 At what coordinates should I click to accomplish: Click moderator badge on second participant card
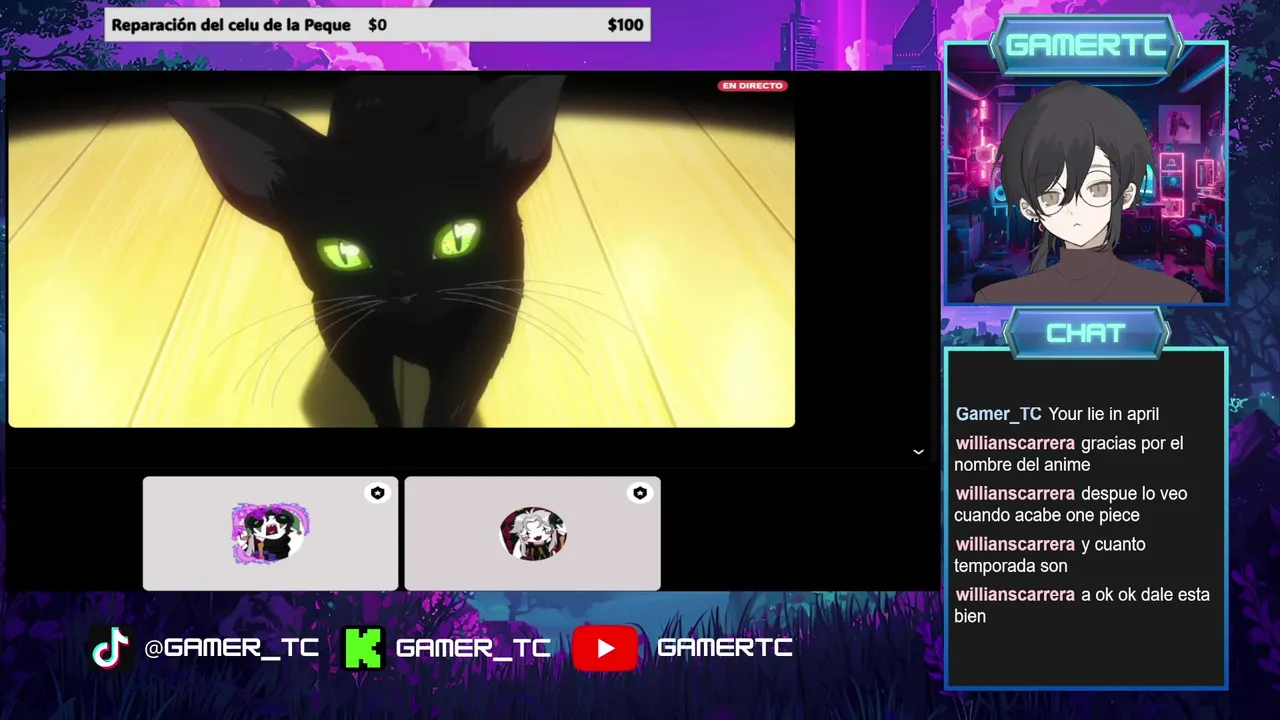click(639, 493)
